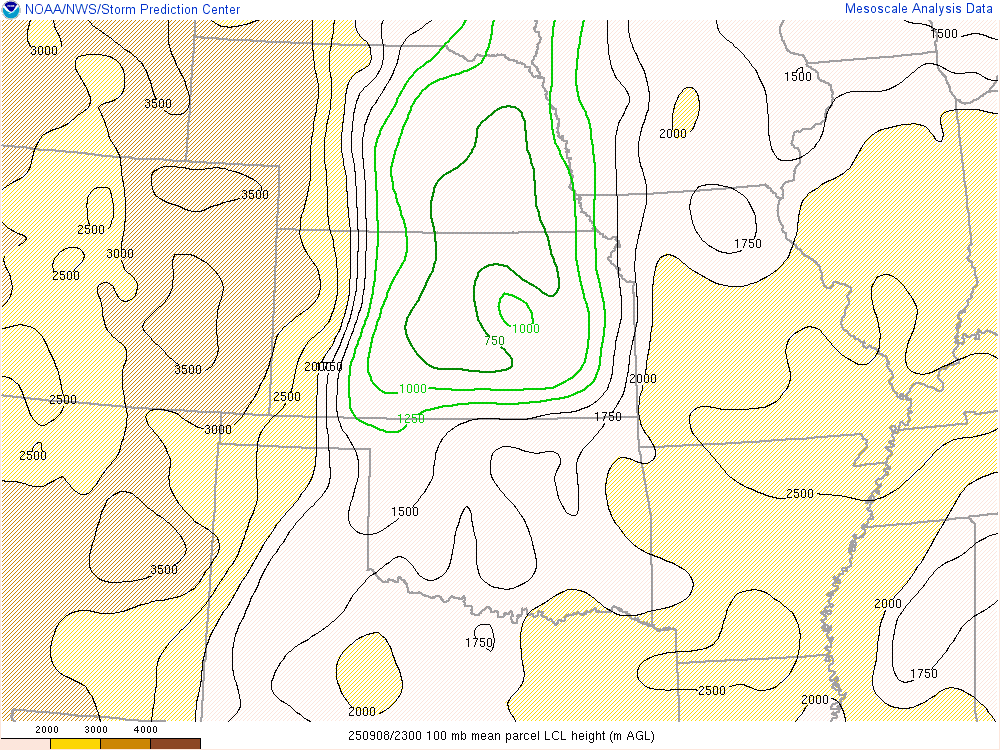
Task: Click the 1750 label just below the green contours
Action: 608,417
